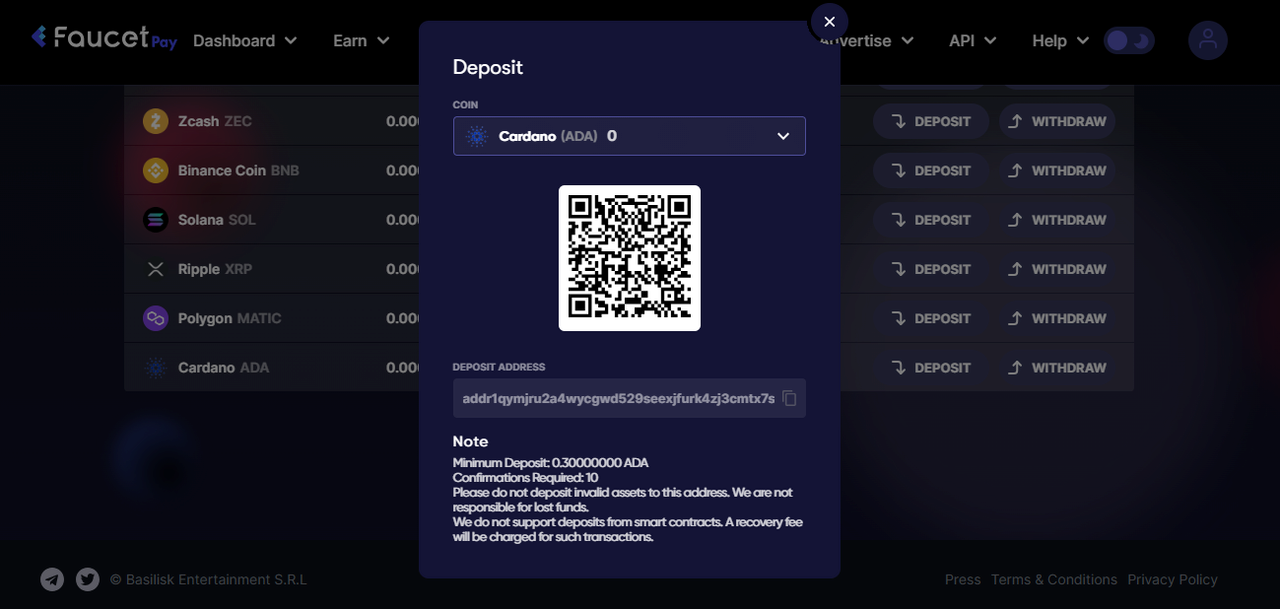Click the Basilisk Entertainment S.R.L copyright text
This screenshot has width=1280, height=609.
click(x=208, y=580)
